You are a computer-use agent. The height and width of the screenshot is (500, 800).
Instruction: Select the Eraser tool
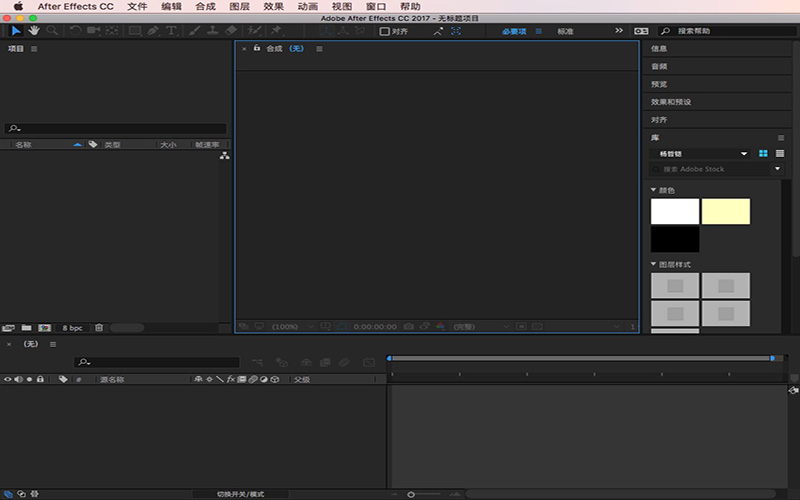(x=231, y=31)
